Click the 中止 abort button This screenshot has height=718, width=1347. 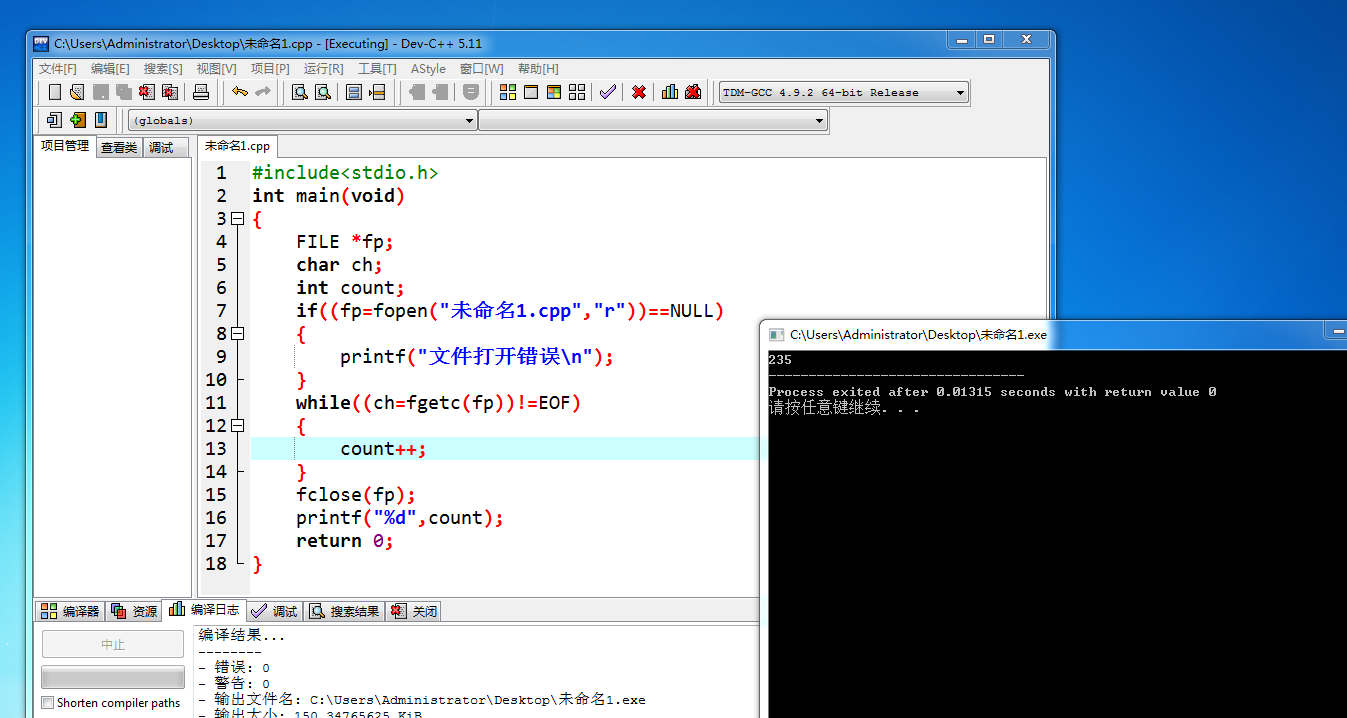click(113, 645)
